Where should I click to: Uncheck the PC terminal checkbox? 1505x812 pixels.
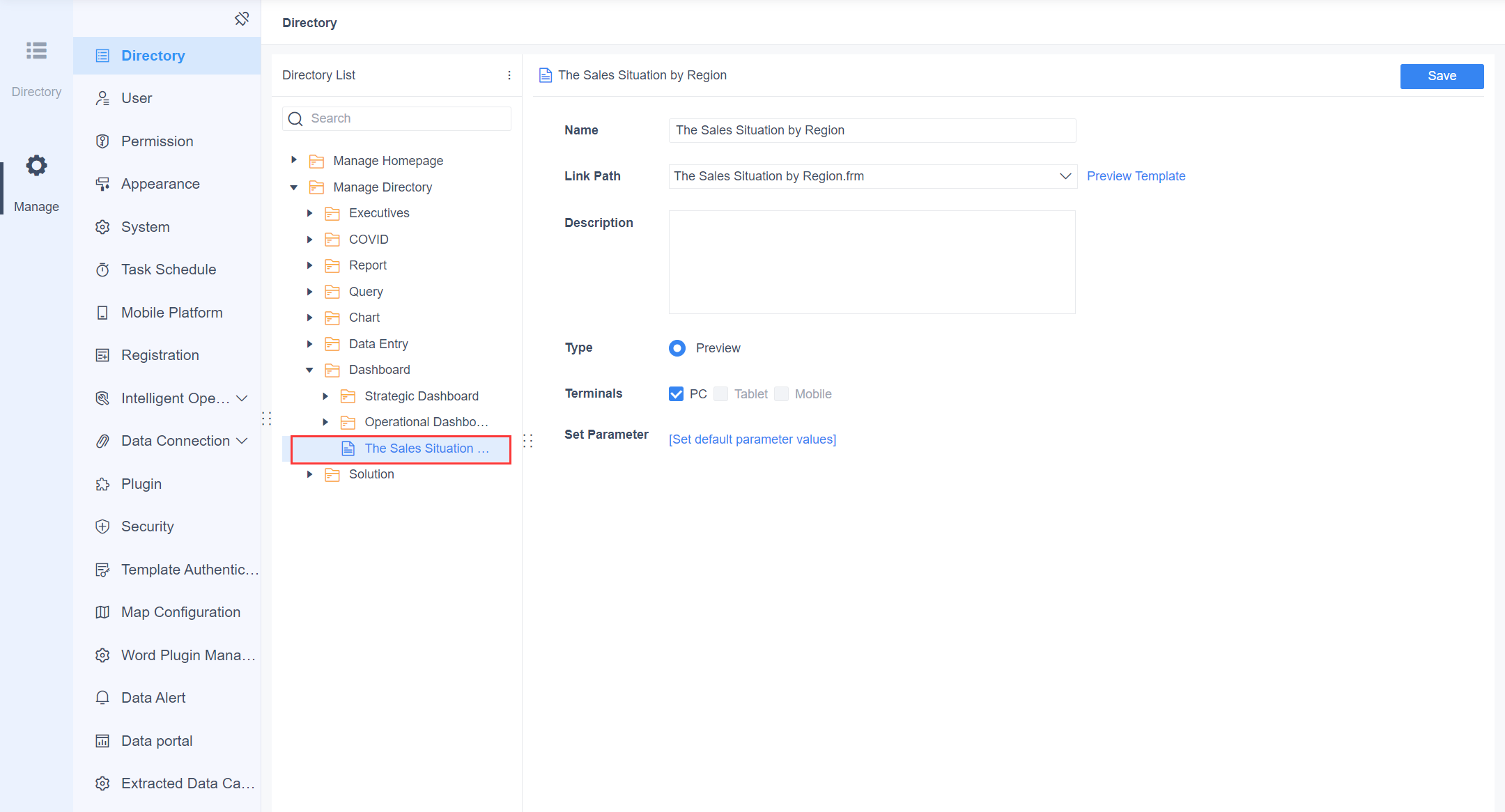[676, 393]
